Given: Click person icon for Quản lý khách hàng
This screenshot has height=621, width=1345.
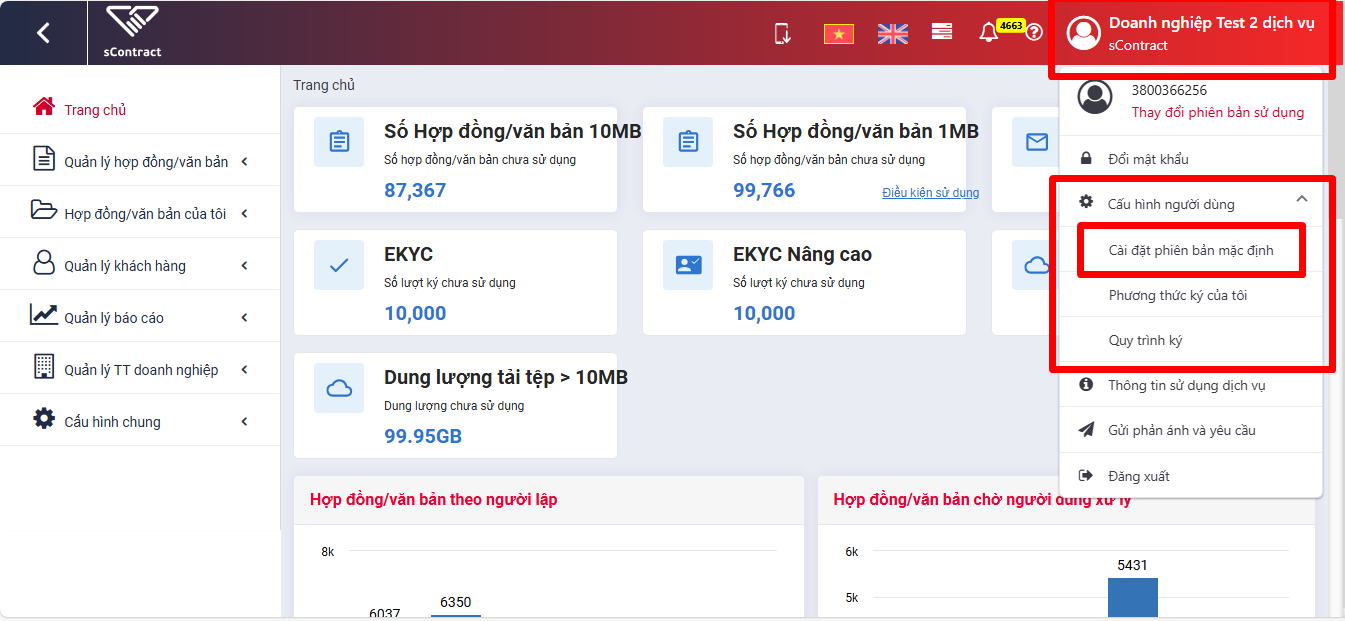Looking at the screenshot, I should 43,263.
